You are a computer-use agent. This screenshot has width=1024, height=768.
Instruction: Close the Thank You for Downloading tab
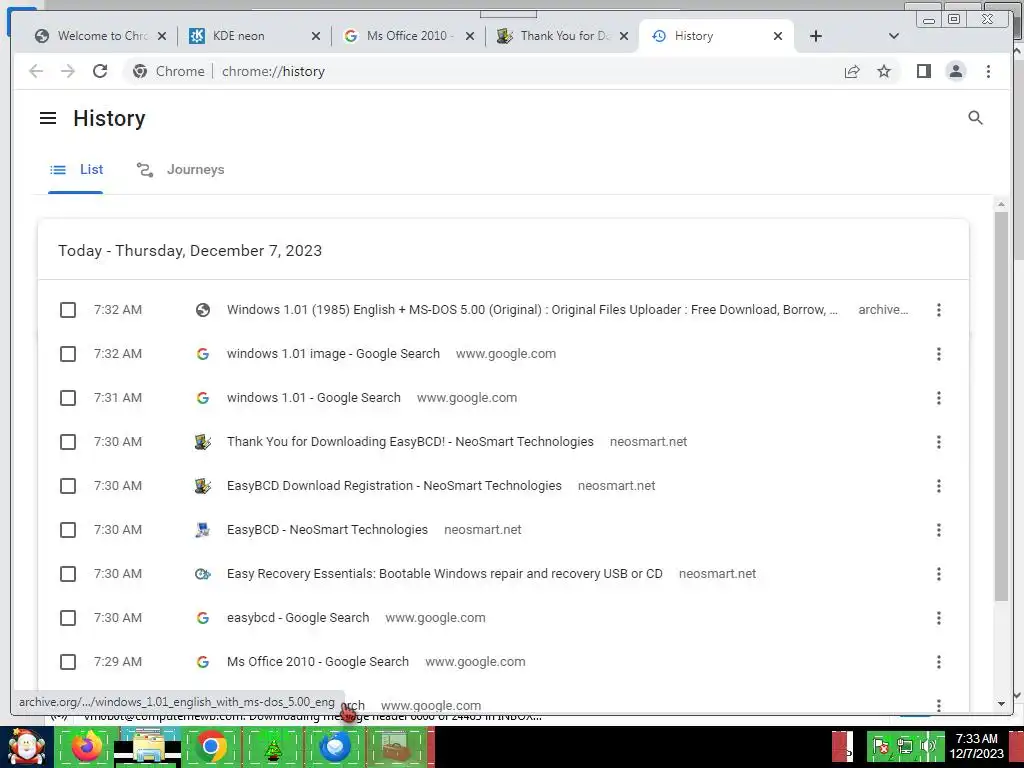624,36
